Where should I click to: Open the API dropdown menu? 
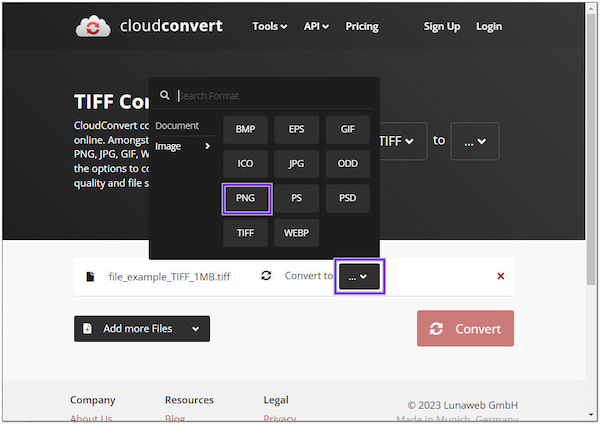[316, 26]
